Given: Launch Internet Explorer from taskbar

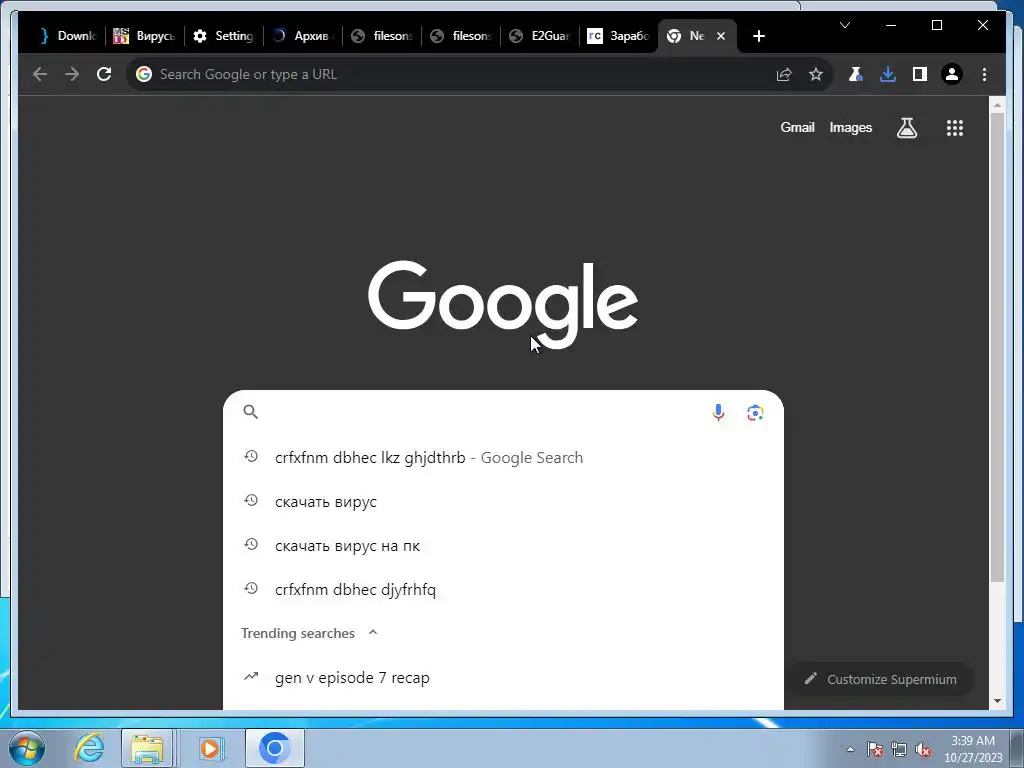Looking at the screenshot, I should [89, 748].
